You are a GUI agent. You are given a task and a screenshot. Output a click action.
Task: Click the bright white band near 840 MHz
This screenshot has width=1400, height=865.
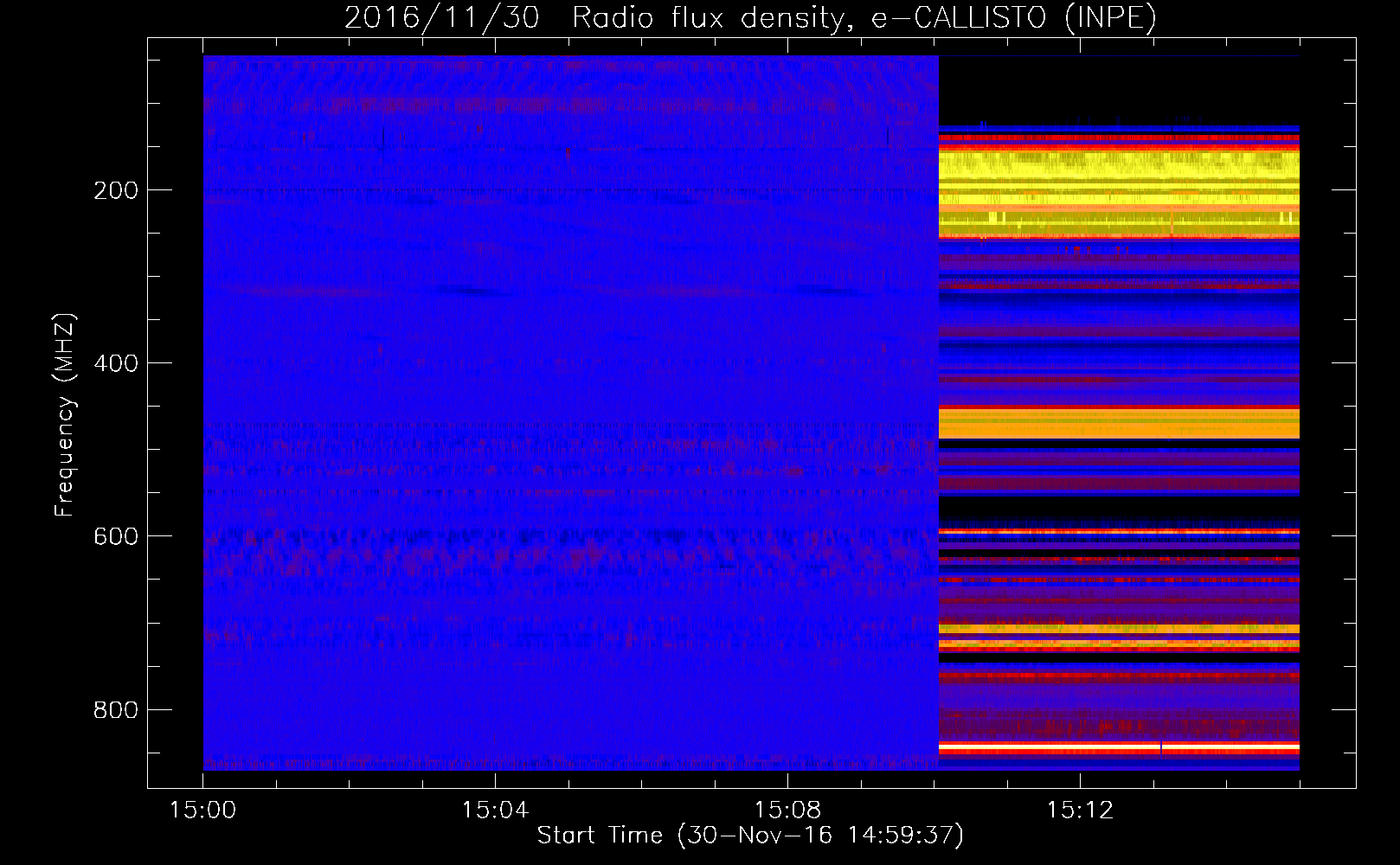[x=1119, y=746]
